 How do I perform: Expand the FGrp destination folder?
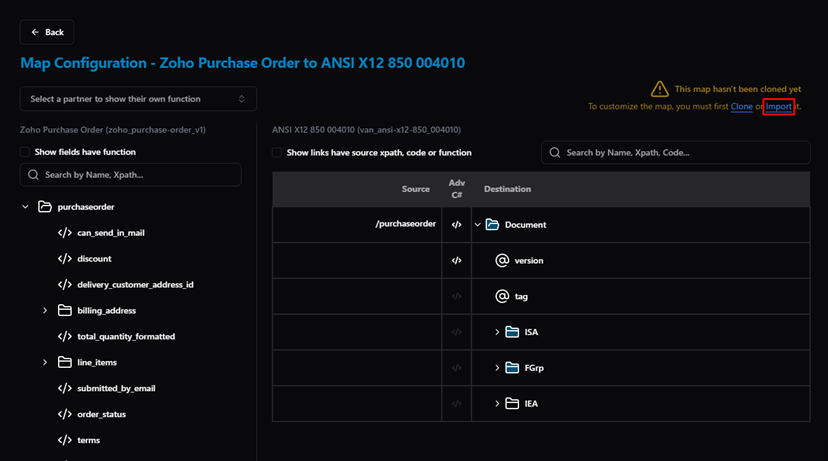coord(497,368)
